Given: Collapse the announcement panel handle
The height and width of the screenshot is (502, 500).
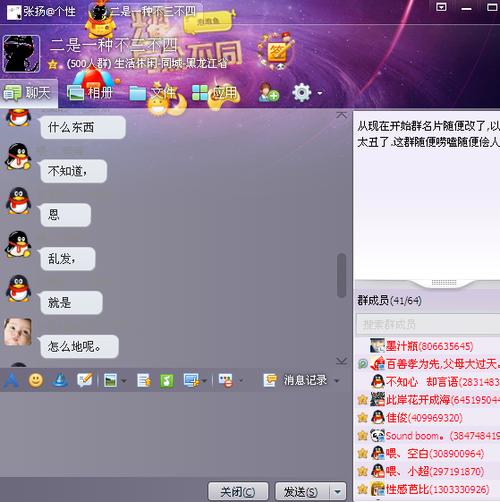Looking at the screenshot, I should 444,283.
